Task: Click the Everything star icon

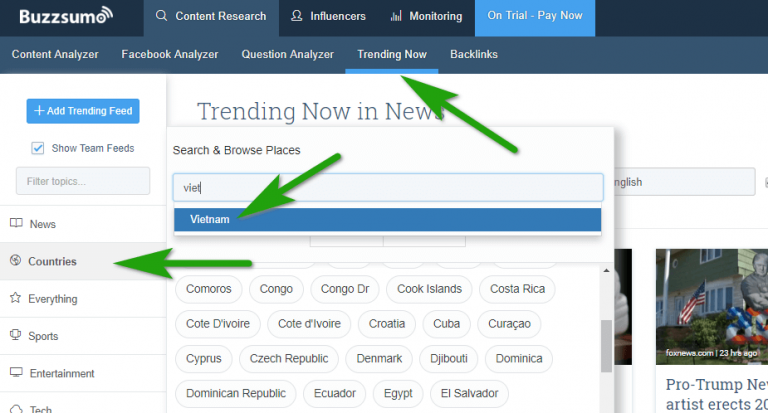Action: [x=16, y=298]
